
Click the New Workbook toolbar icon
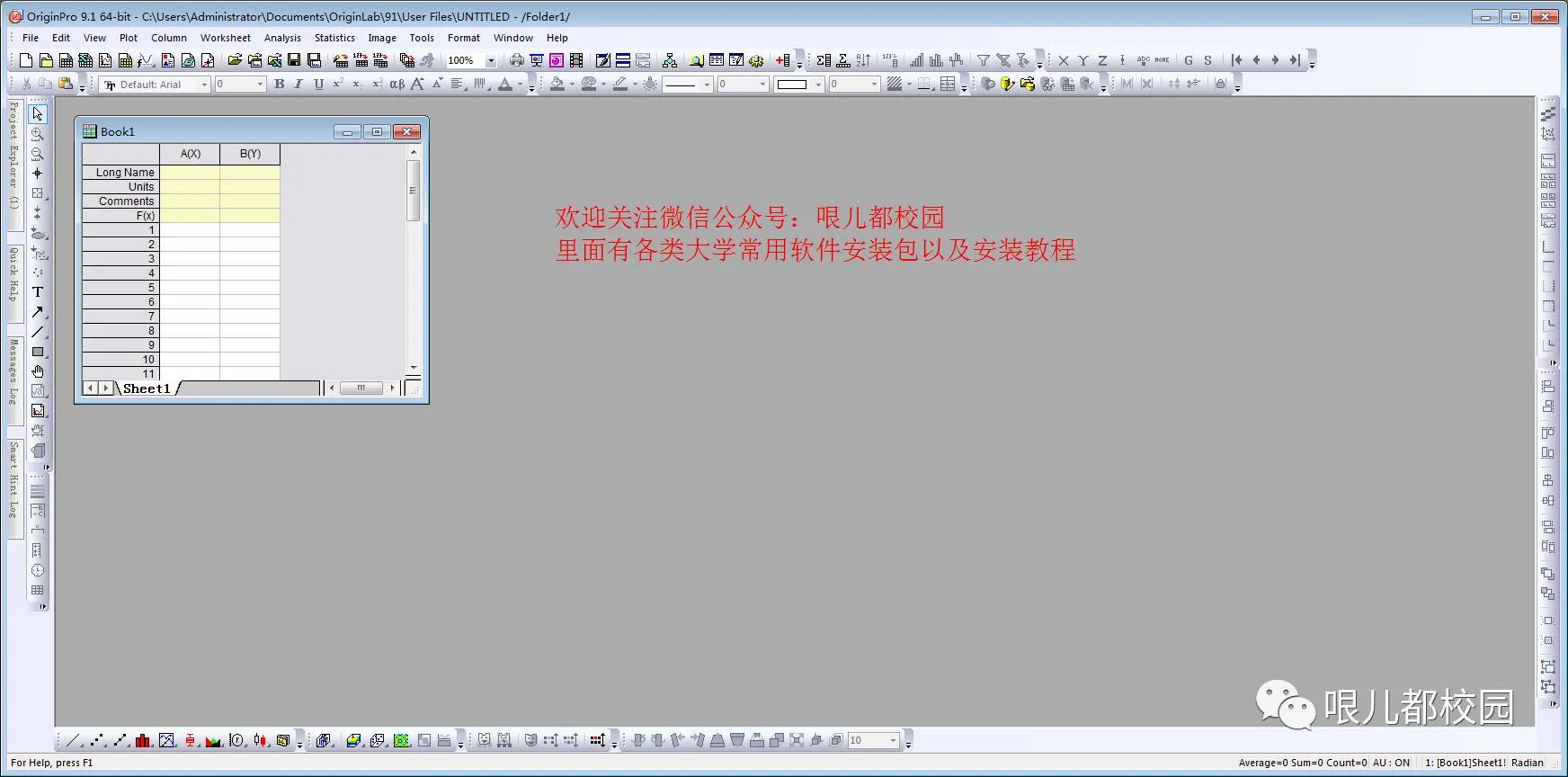[66, 60]
